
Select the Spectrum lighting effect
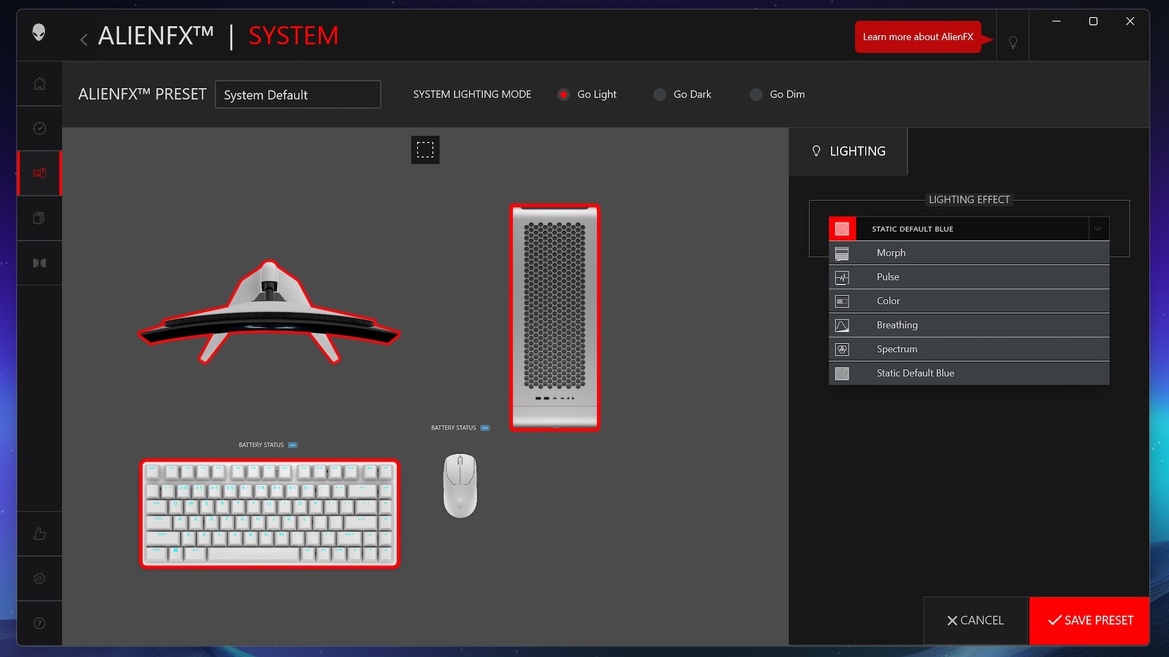(x=968, y=349)
